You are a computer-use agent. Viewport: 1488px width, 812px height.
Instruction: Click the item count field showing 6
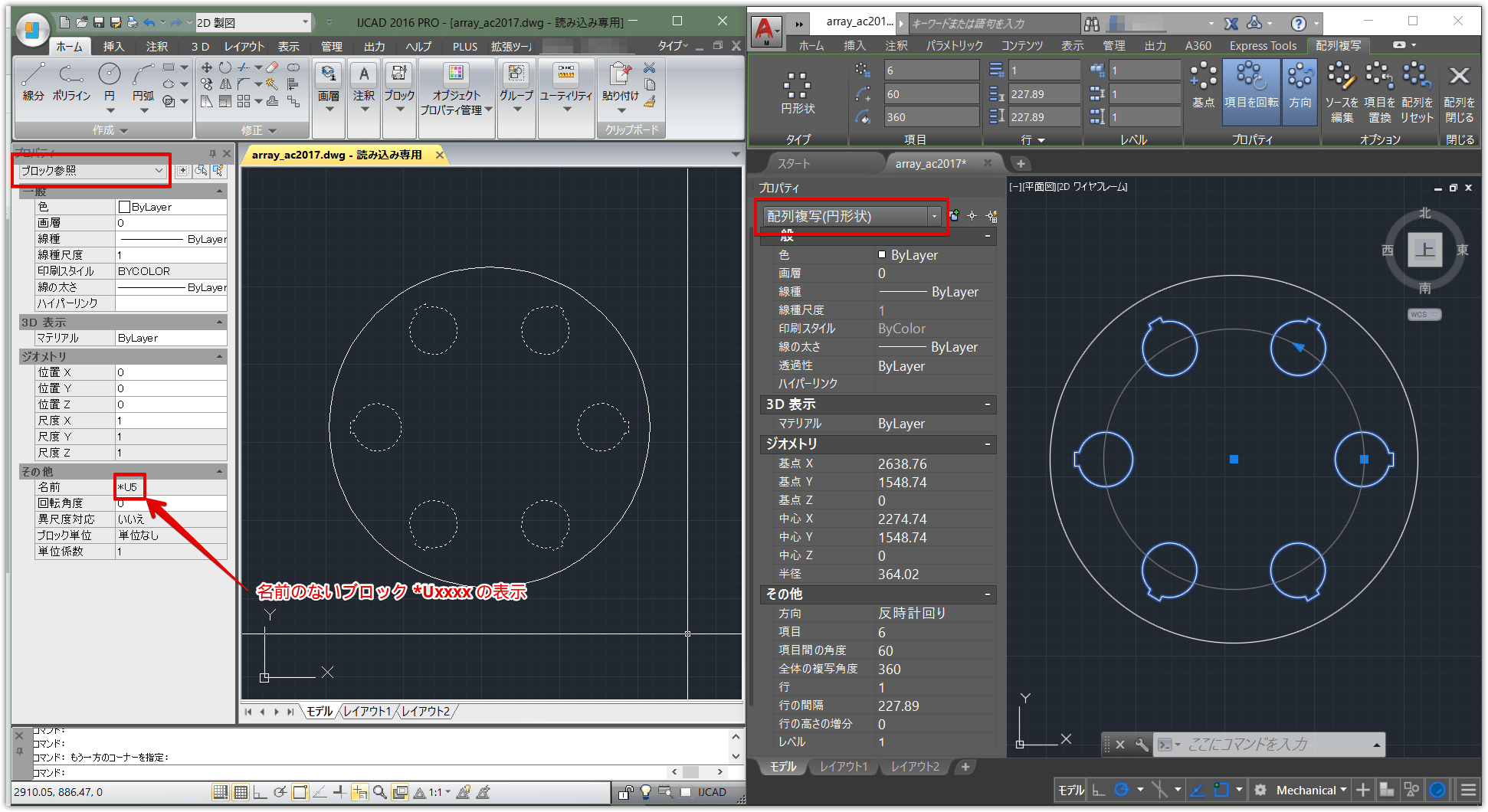pyautogui.click(x=932, y=70)
